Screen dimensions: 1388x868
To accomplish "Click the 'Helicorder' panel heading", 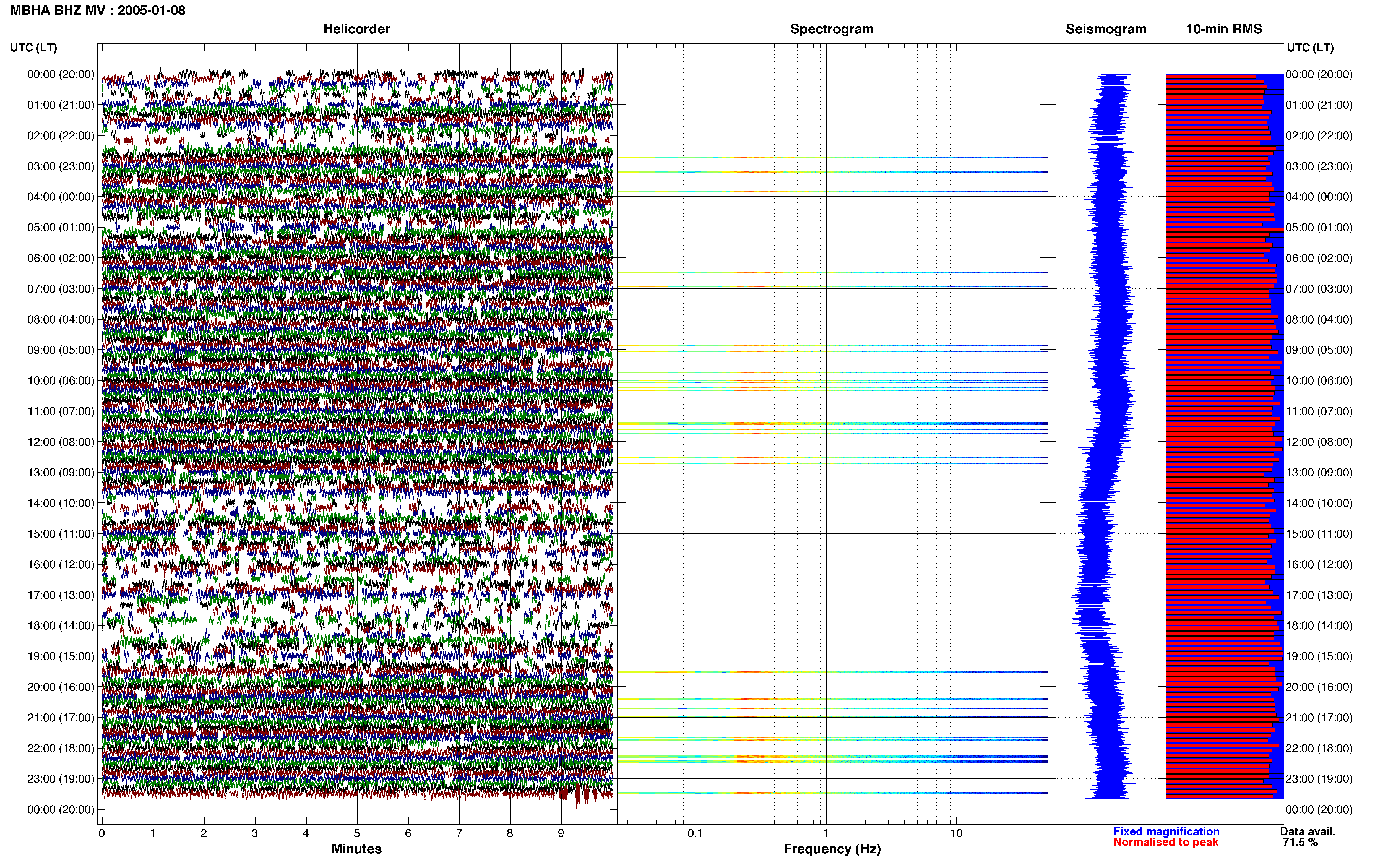I will point(356,29).
